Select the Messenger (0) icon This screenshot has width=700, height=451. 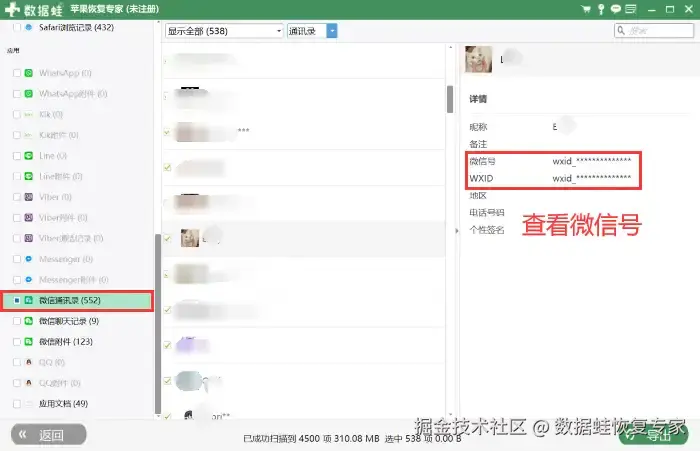click(x=29, y=259)
